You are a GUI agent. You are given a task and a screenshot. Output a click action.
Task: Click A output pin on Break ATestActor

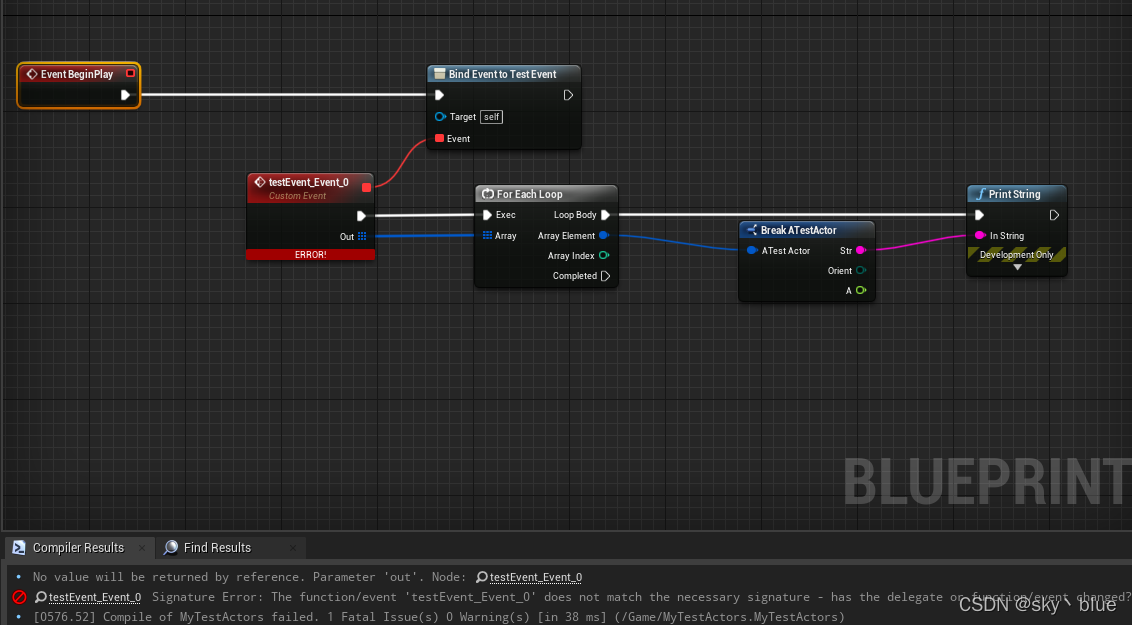pos(861,290)
